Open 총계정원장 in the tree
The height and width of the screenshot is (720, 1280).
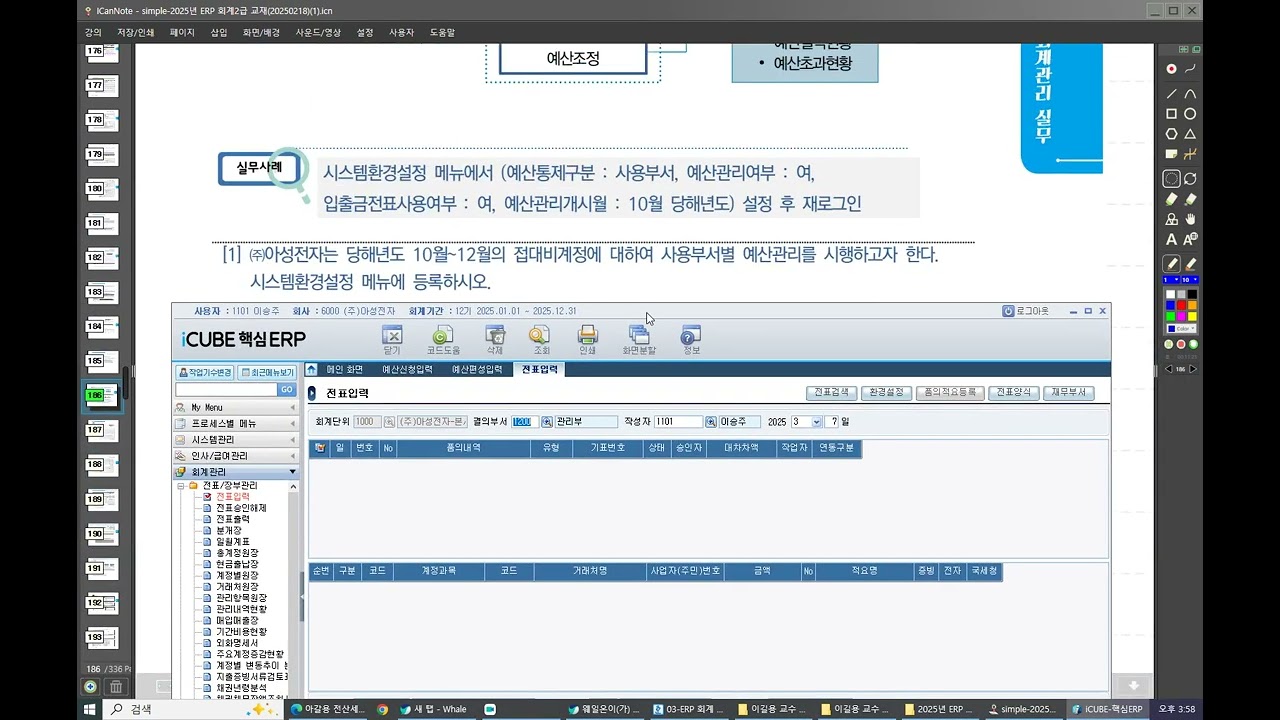pos(237,553)
